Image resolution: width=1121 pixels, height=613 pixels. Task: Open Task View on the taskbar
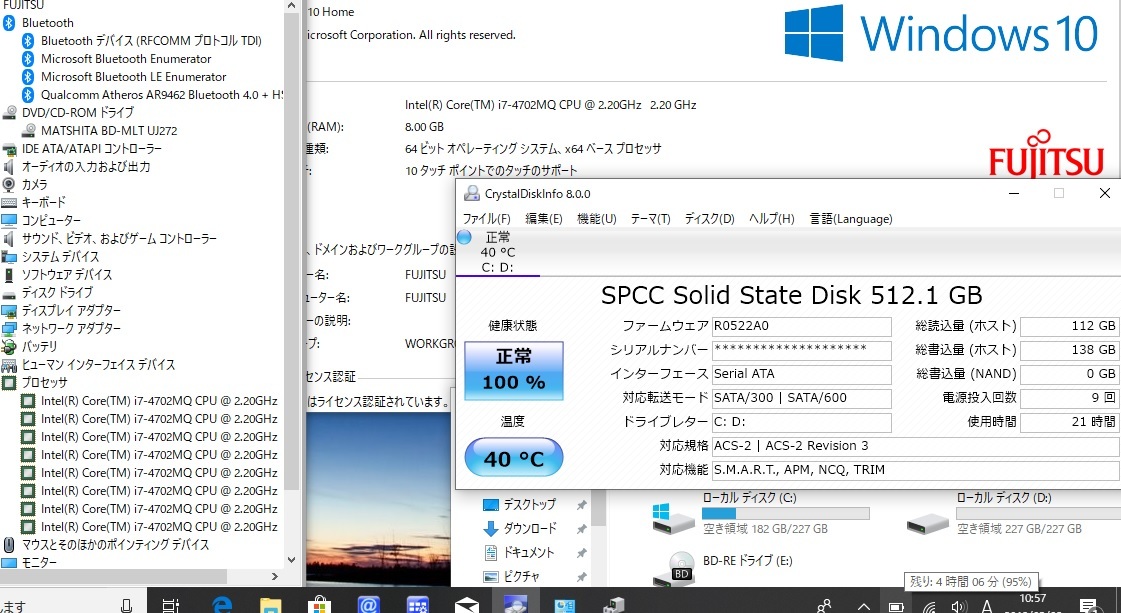(170, 605)
